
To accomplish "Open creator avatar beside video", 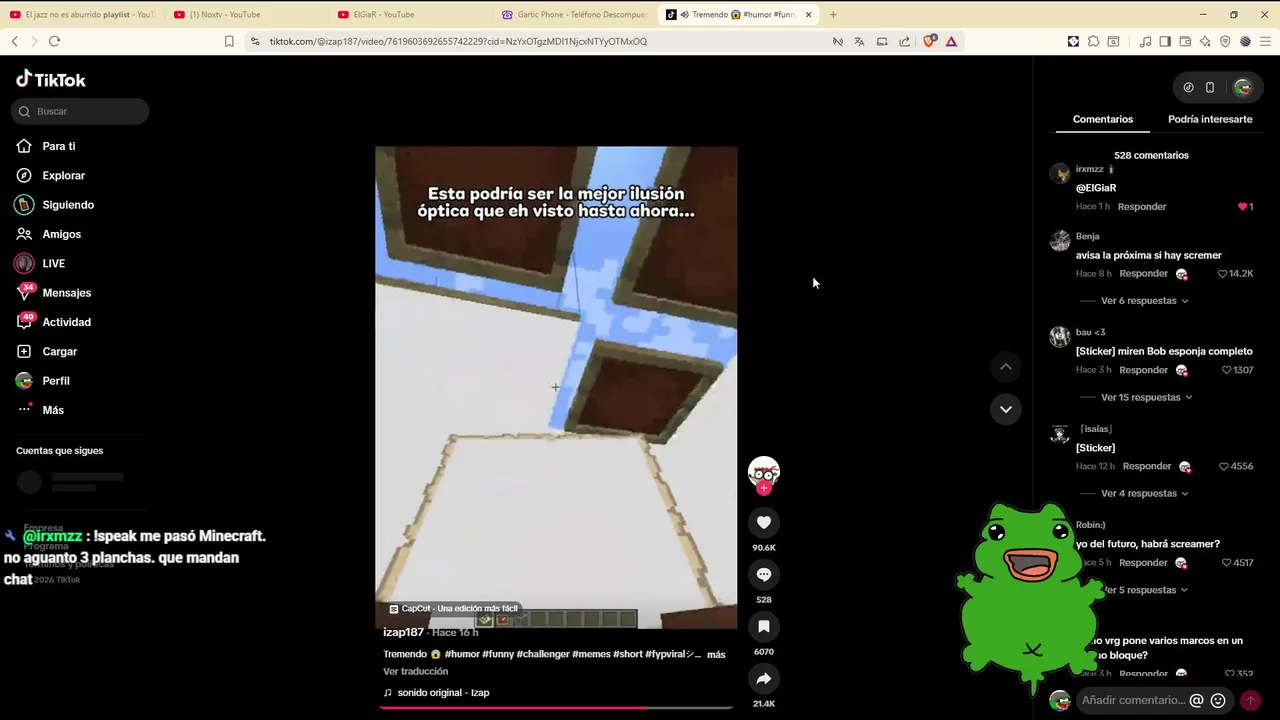I will [x=764, y=471].
